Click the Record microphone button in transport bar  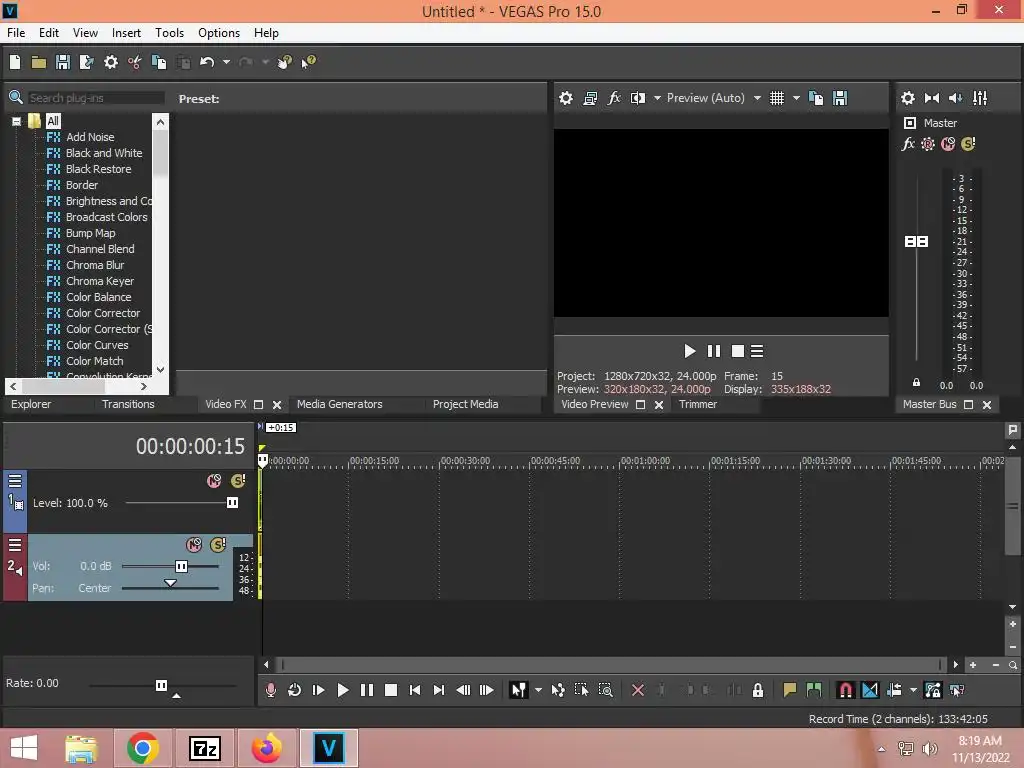click(270, 690)
